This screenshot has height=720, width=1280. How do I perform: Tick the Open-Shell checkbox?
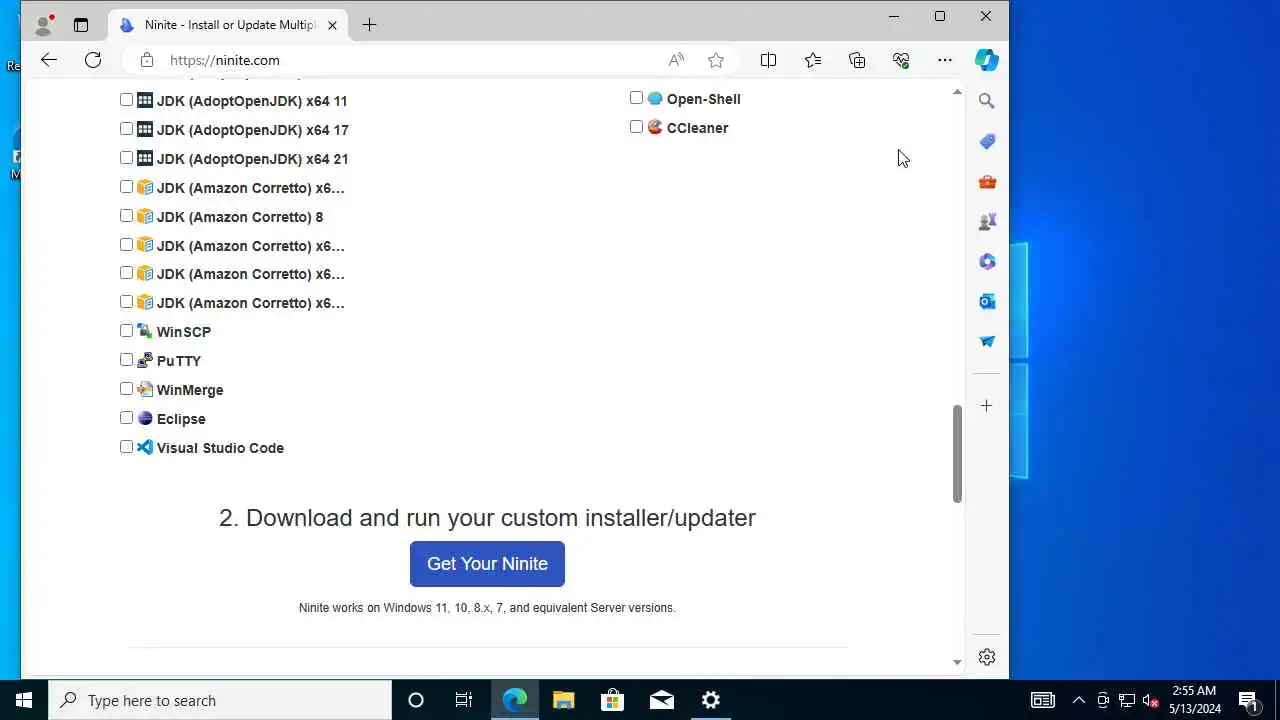(x=636, y=97)
